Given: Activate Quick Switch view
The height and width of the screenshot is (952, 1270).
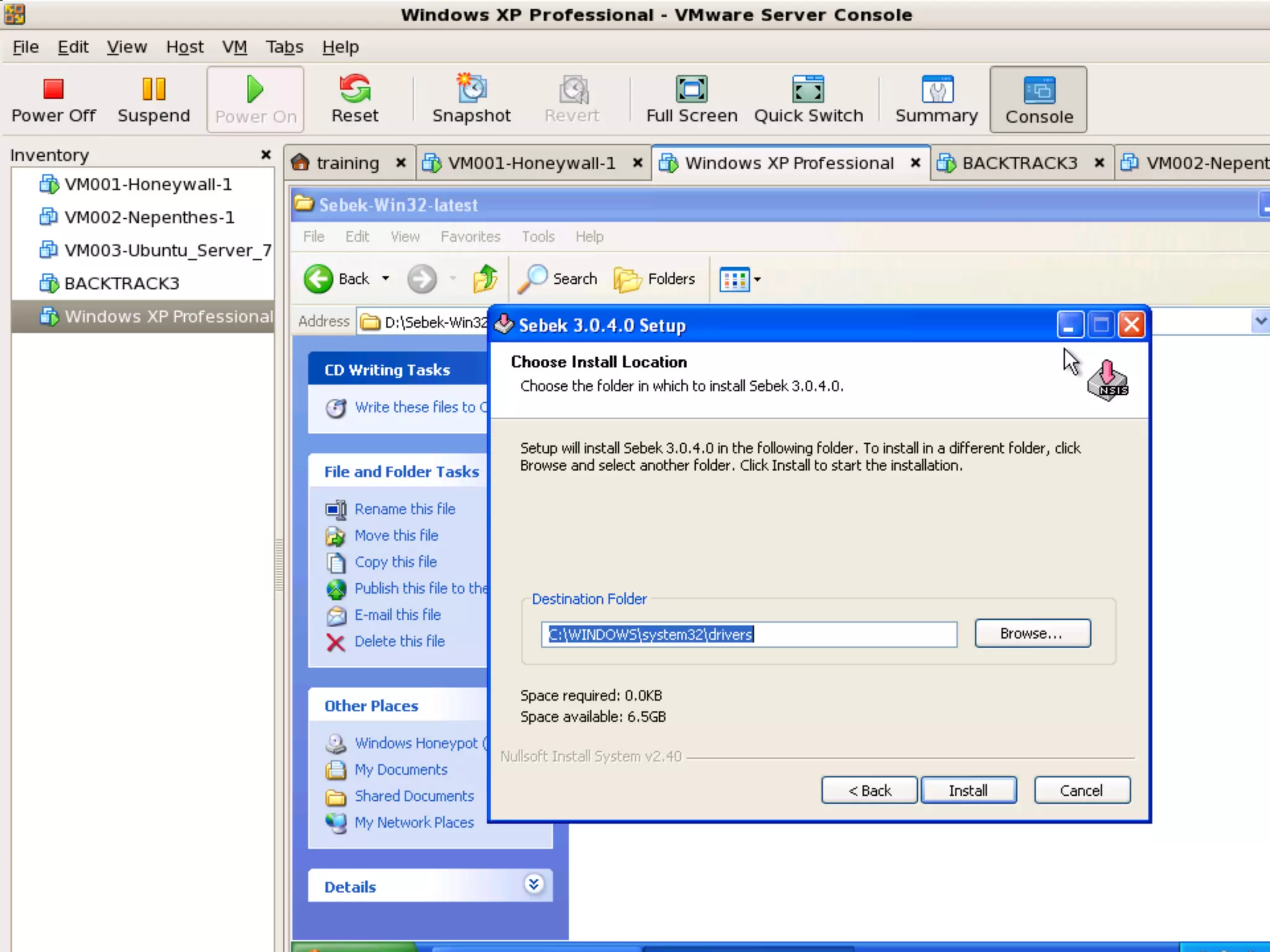Looking at the screenshot, I should tap(808, 99).
